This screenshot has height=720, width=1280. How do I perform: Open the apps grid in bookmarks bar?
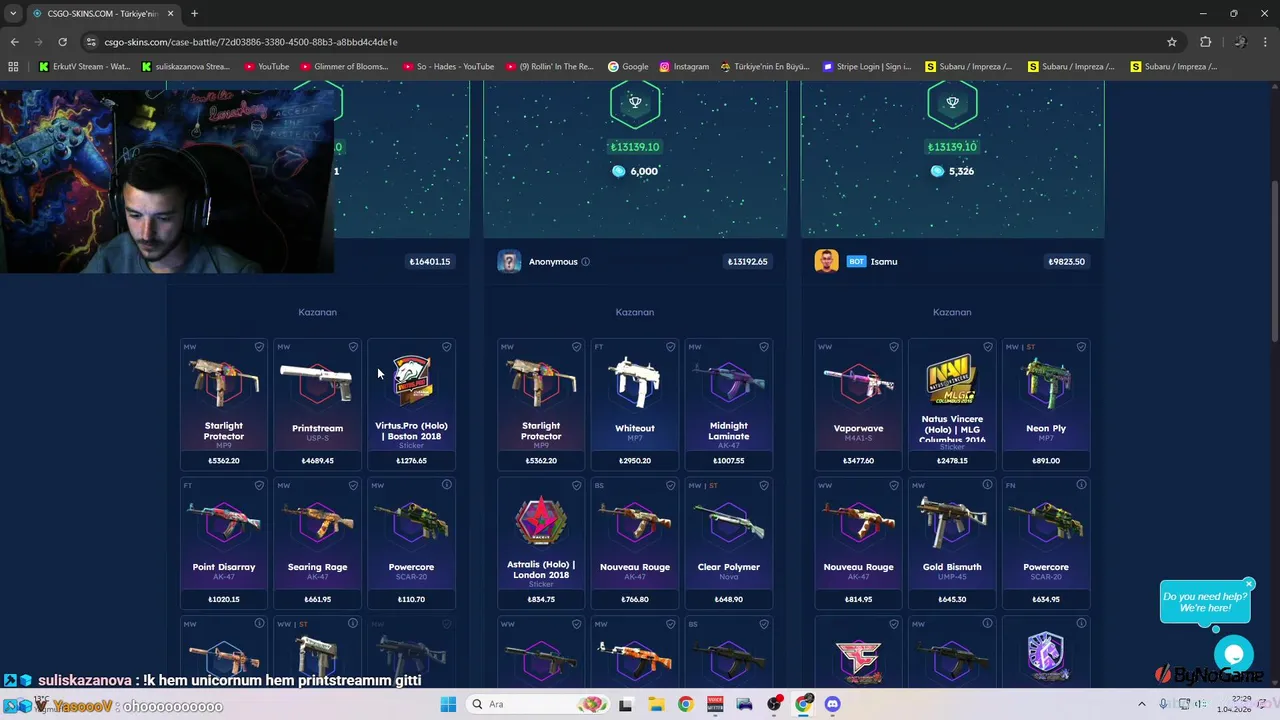coord(13,67)
